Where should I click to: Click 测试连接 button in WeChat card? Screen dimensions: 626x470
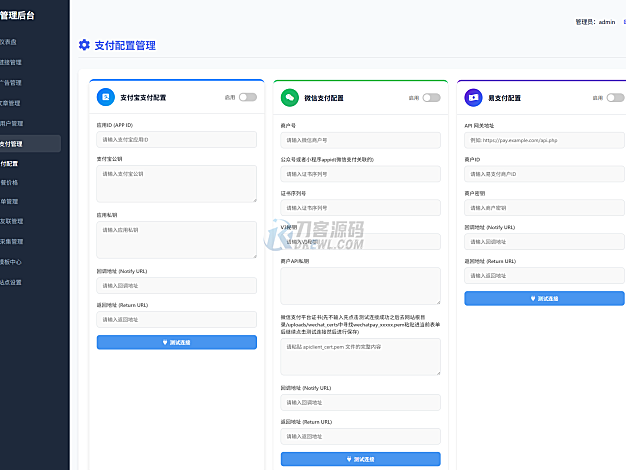click(x=361, y=459)
